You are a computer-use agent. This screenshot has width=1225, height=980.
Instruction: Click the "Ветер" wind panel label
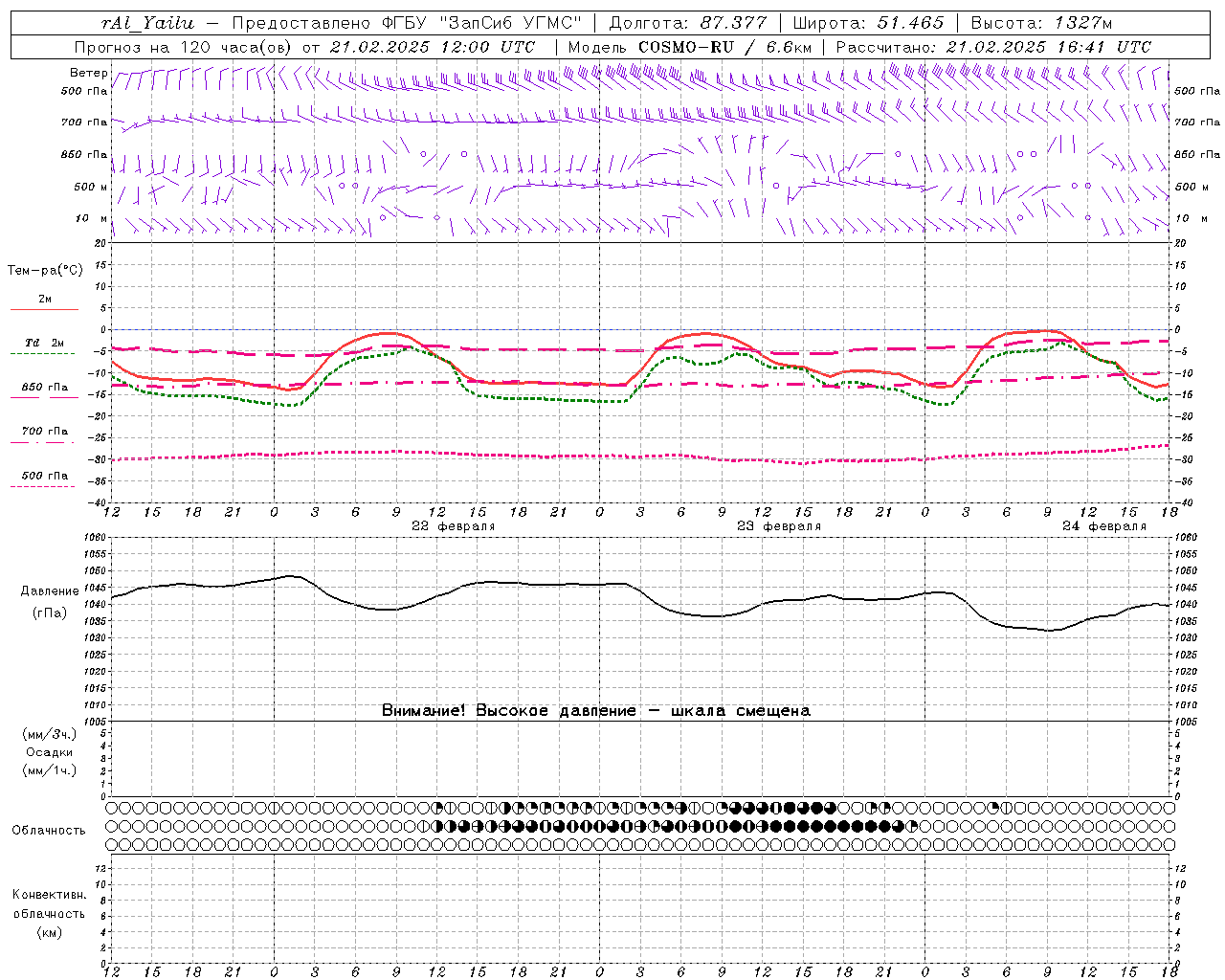click(x=89, y=73)
